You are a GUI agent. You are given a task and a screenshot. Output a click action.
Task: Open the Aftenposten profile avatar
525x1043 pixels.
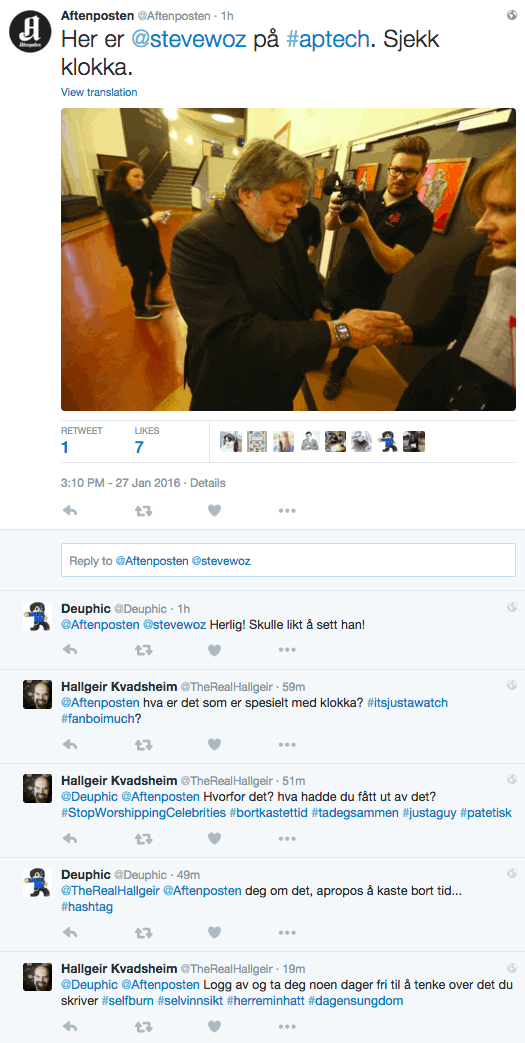pyautogui.click(x=31, y=31)
